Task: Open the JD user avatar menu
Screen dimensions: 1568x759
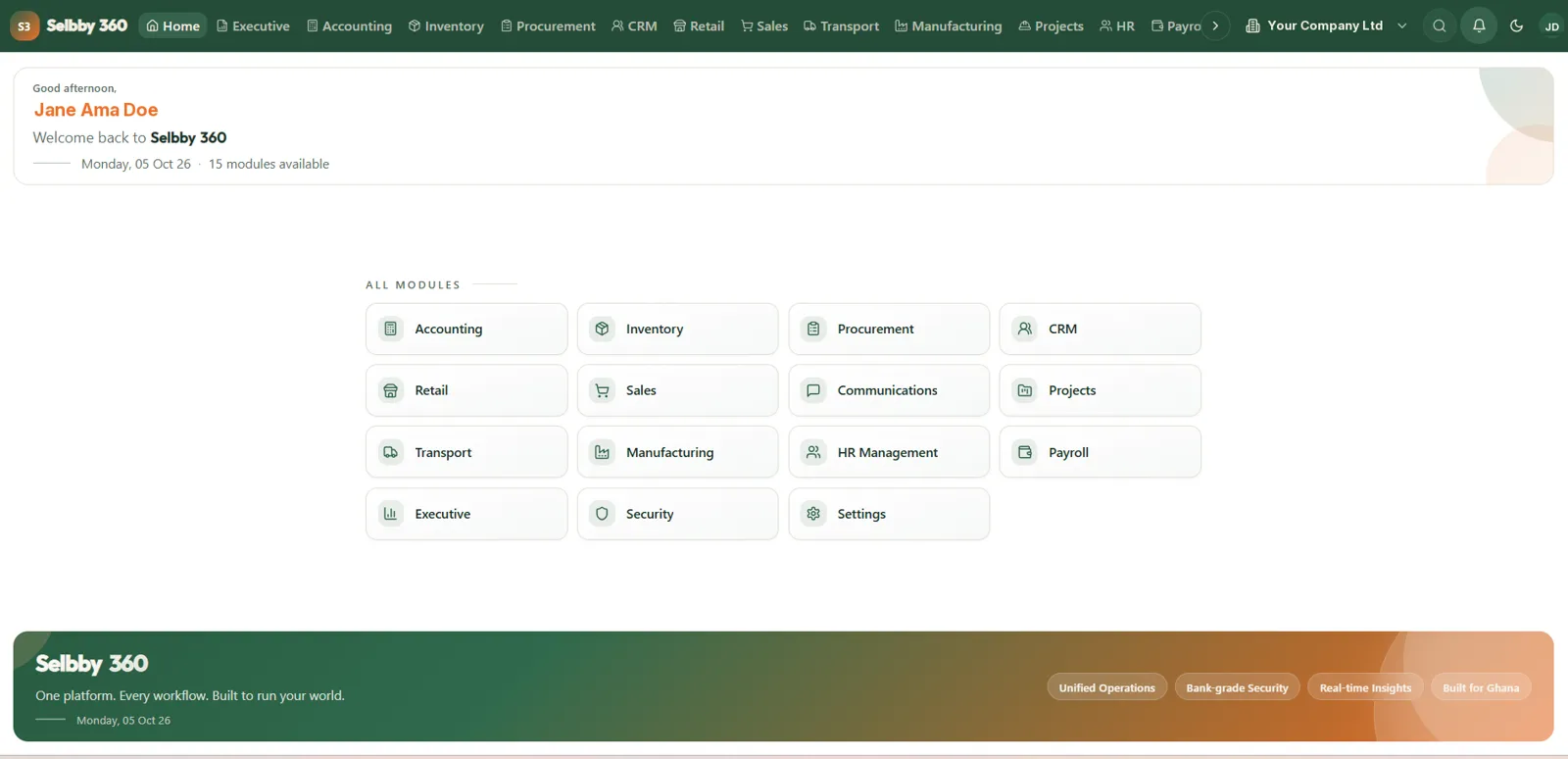Action: (x=1551, y=26)
